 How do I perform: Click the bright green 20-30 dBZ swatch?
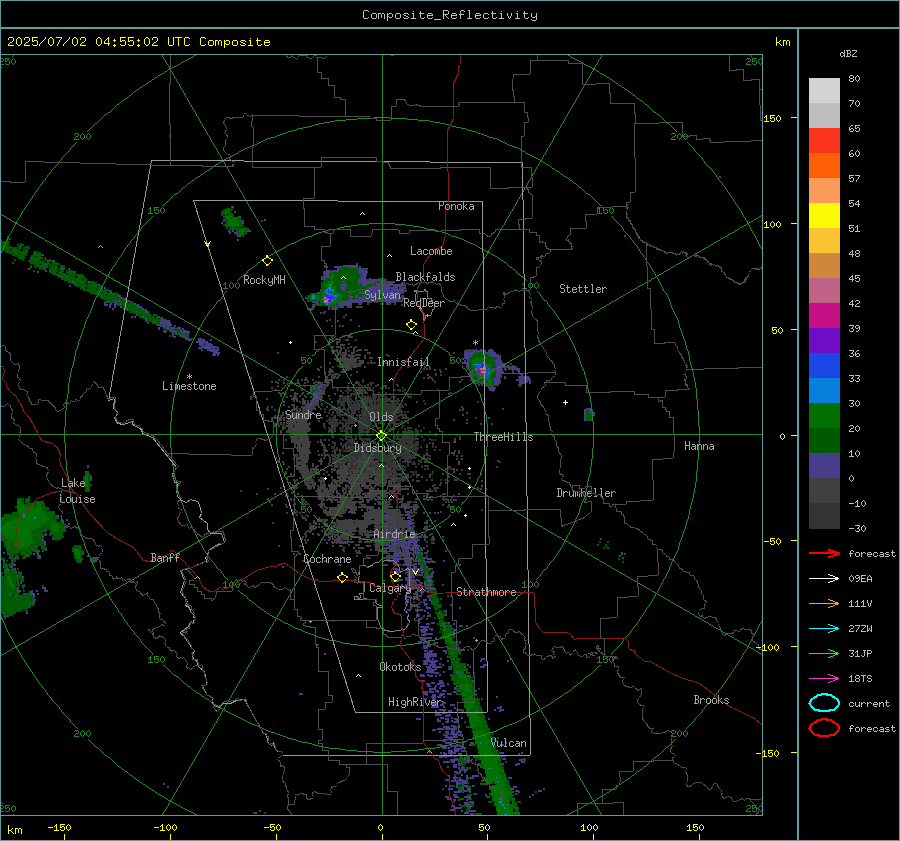[824, 416]
